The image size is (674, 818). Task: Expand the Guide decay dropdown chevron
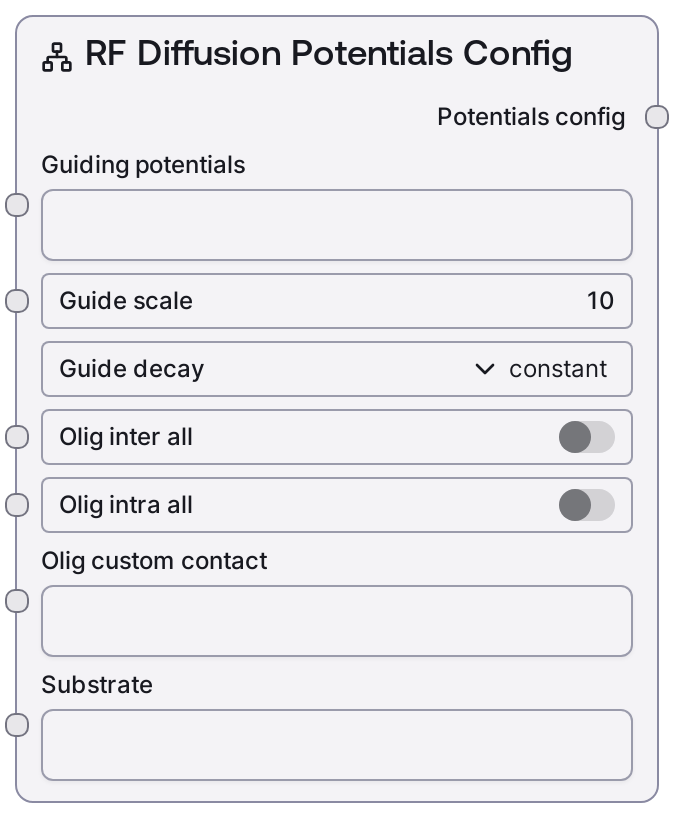(x=485, y=369)
